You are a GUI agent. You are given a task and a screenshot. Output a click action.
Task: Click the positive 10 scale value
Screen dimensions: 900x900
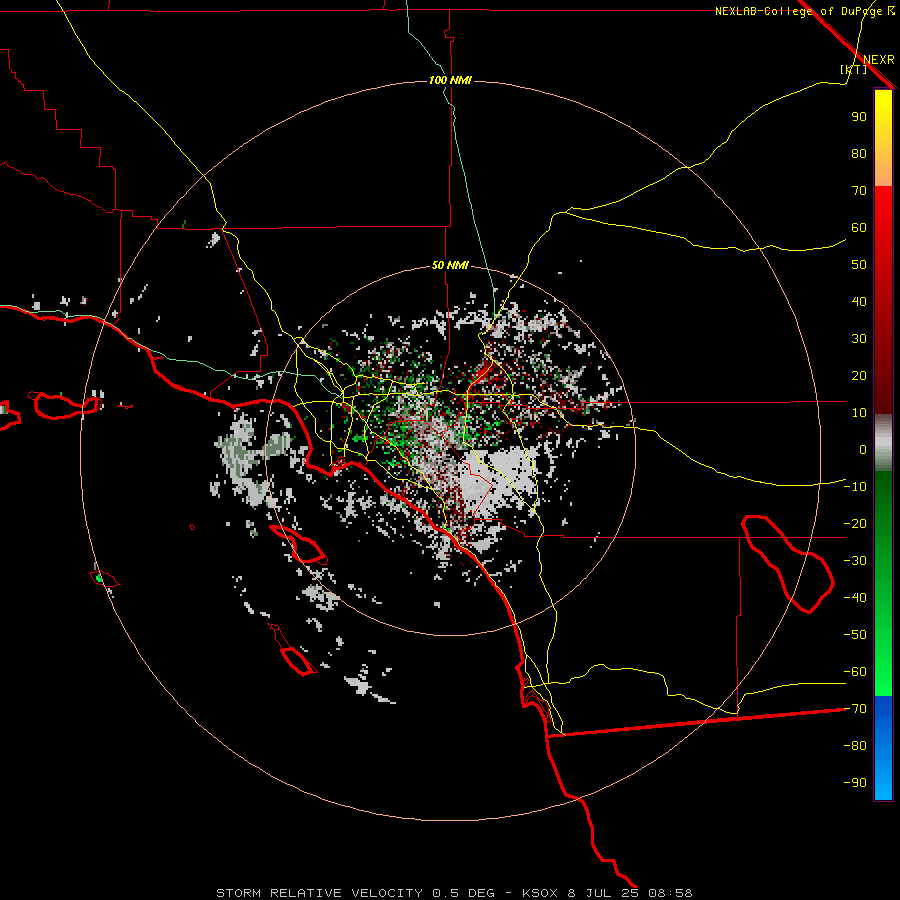[x=859, y=413]
